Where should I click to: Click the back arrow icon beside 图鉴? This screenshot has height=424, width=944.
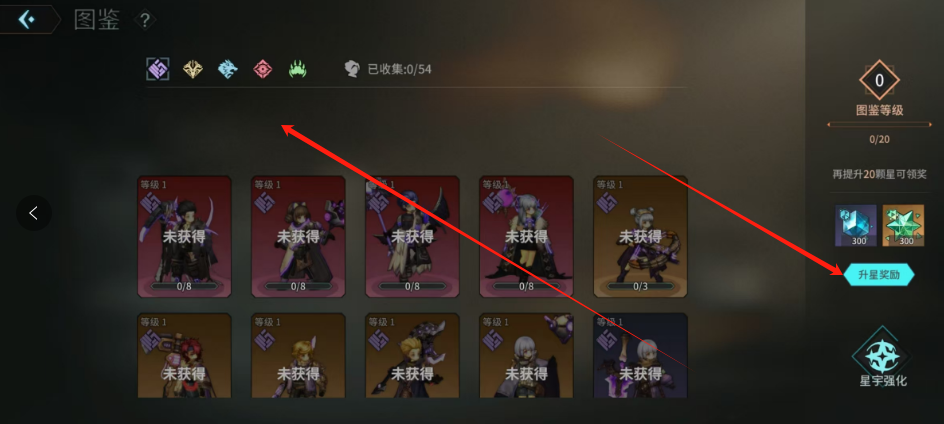[x=26, y=19]
